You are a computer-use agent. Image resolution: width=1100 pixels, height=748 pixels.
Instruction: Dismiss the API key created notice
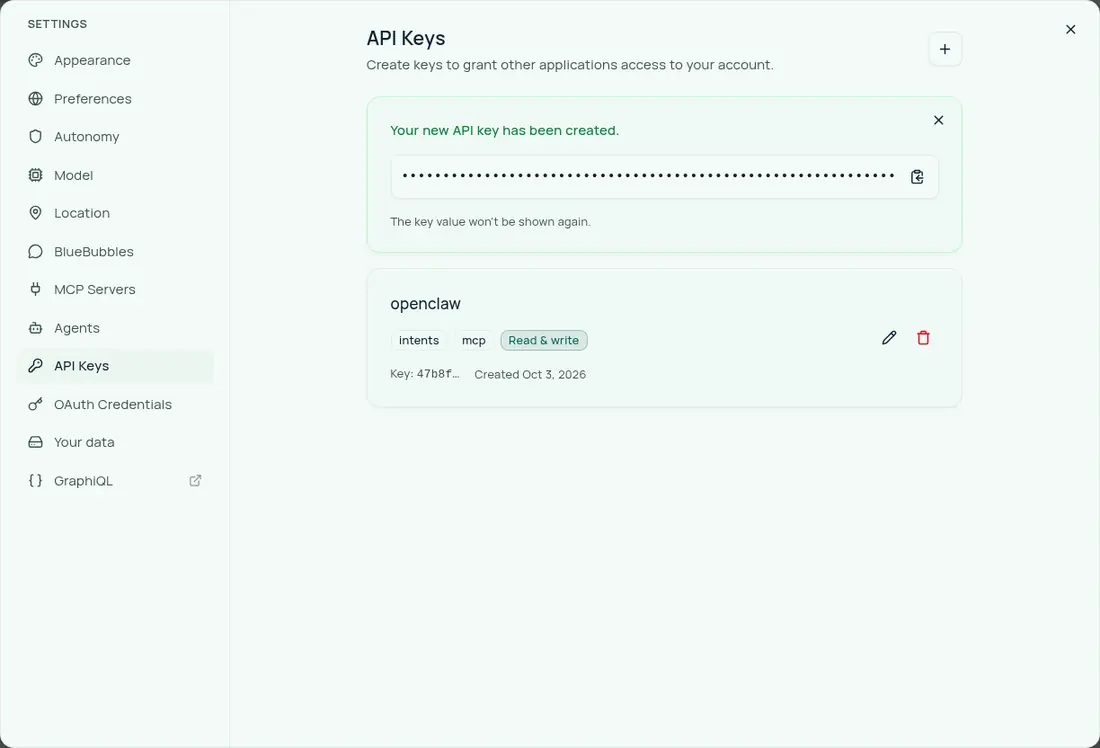coord(939,121)
